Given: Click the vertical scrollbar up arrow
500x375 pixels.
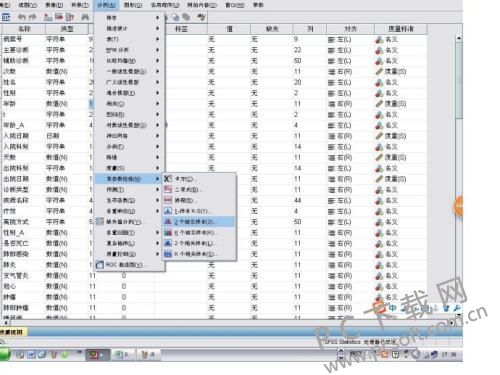Looking at the screenshot, I should pyautogui.click(x=459, y=38).
